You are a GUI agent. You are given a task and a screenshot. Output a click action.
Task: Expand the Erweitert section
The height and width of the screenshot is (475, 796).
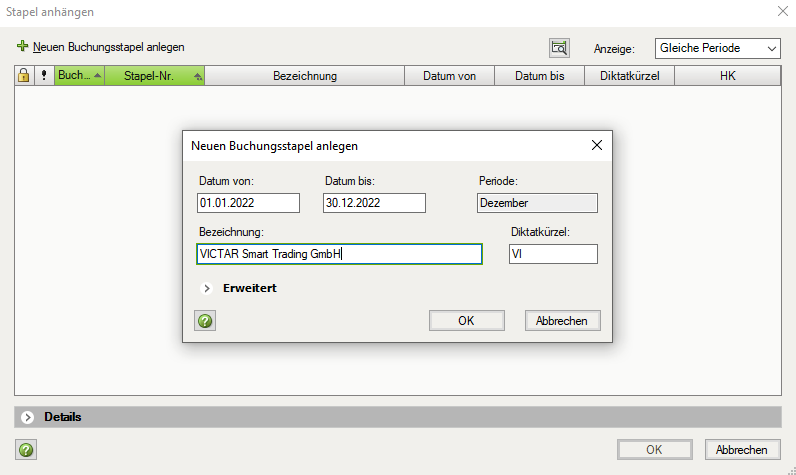(x=206, y=288)
